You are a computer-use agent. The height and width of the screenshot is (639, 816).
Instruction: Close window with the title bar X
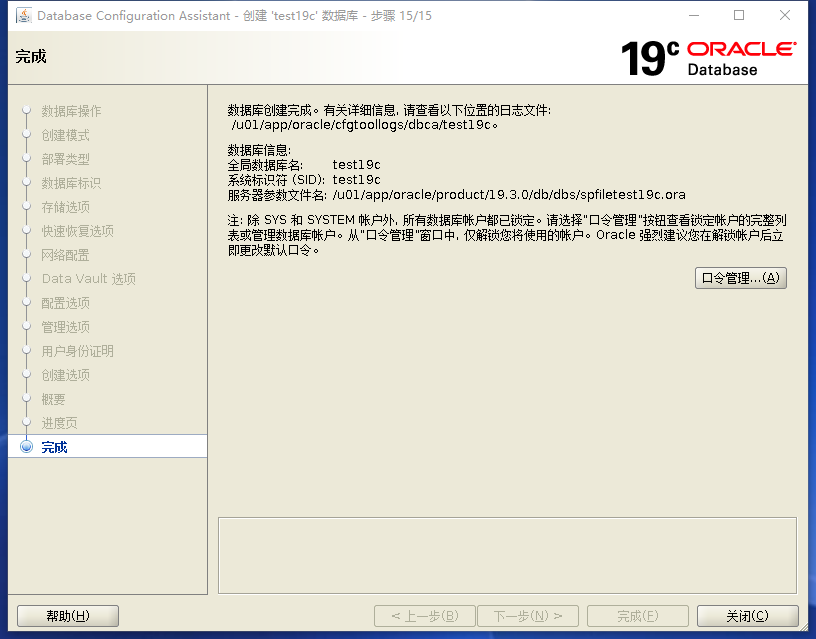click(785, 16)
